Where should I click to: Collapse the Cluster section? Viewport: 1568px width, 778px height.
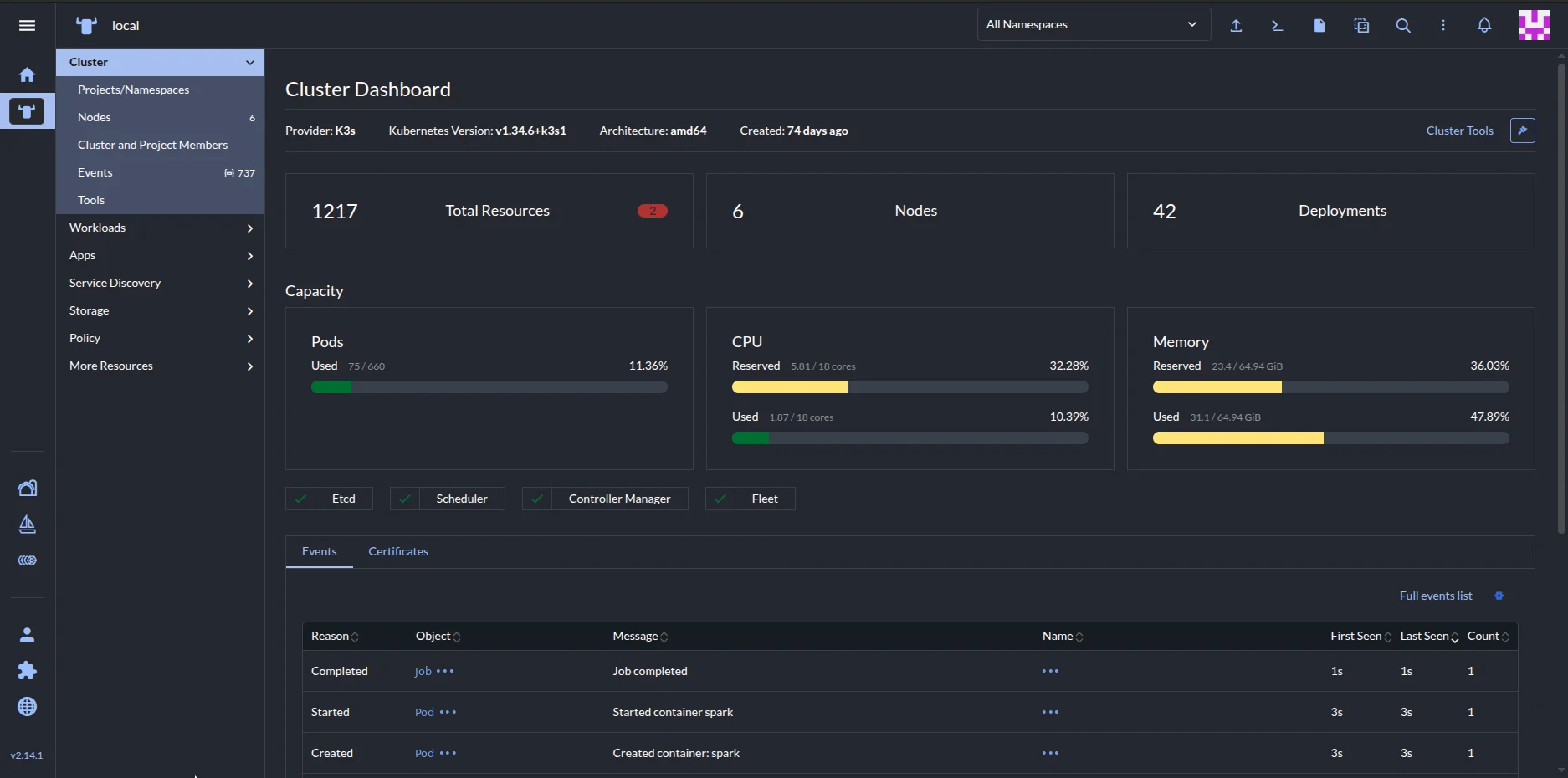click(x=160, y=62)
